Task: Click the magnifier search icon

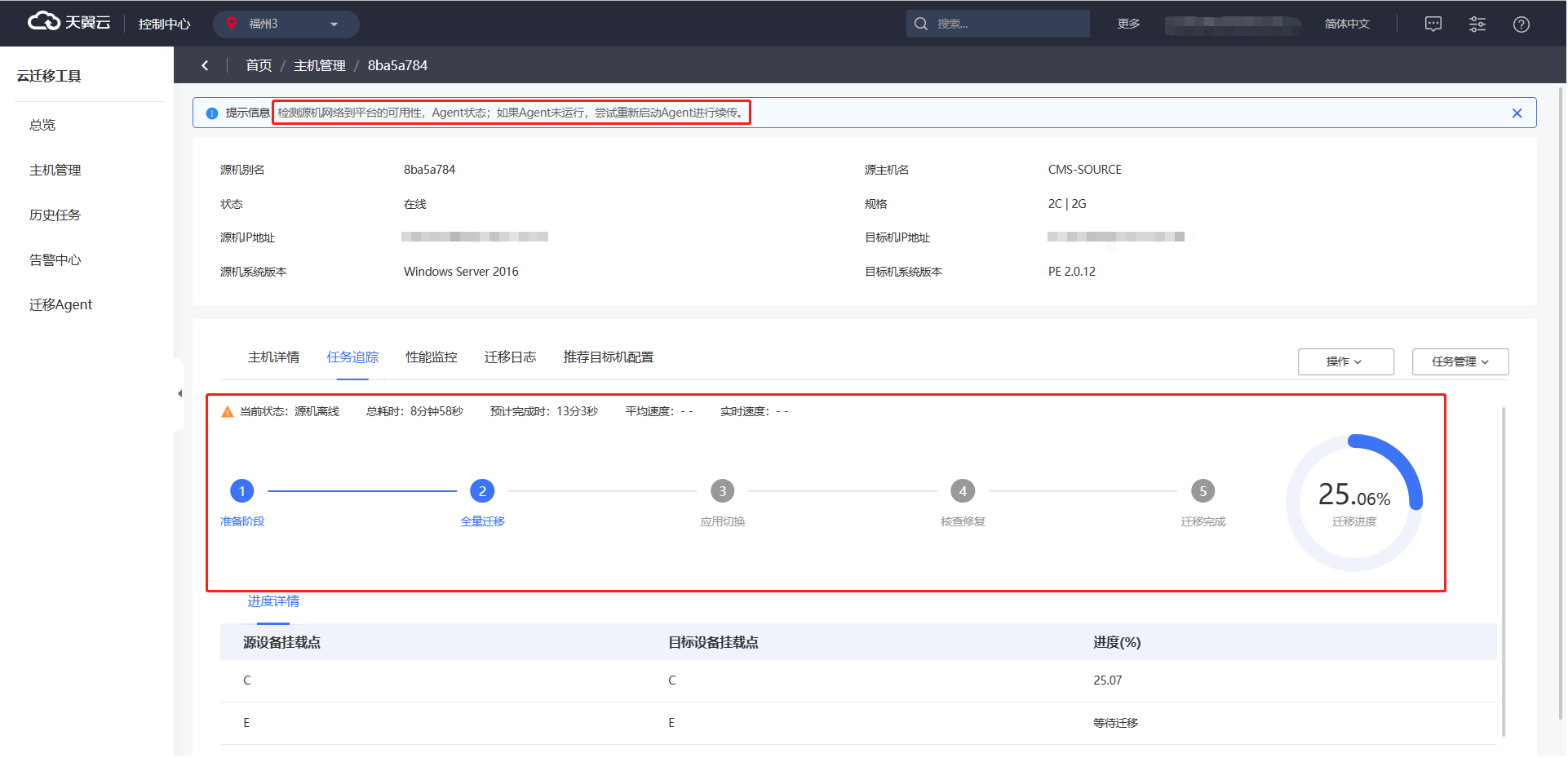Action: (921, 24)
